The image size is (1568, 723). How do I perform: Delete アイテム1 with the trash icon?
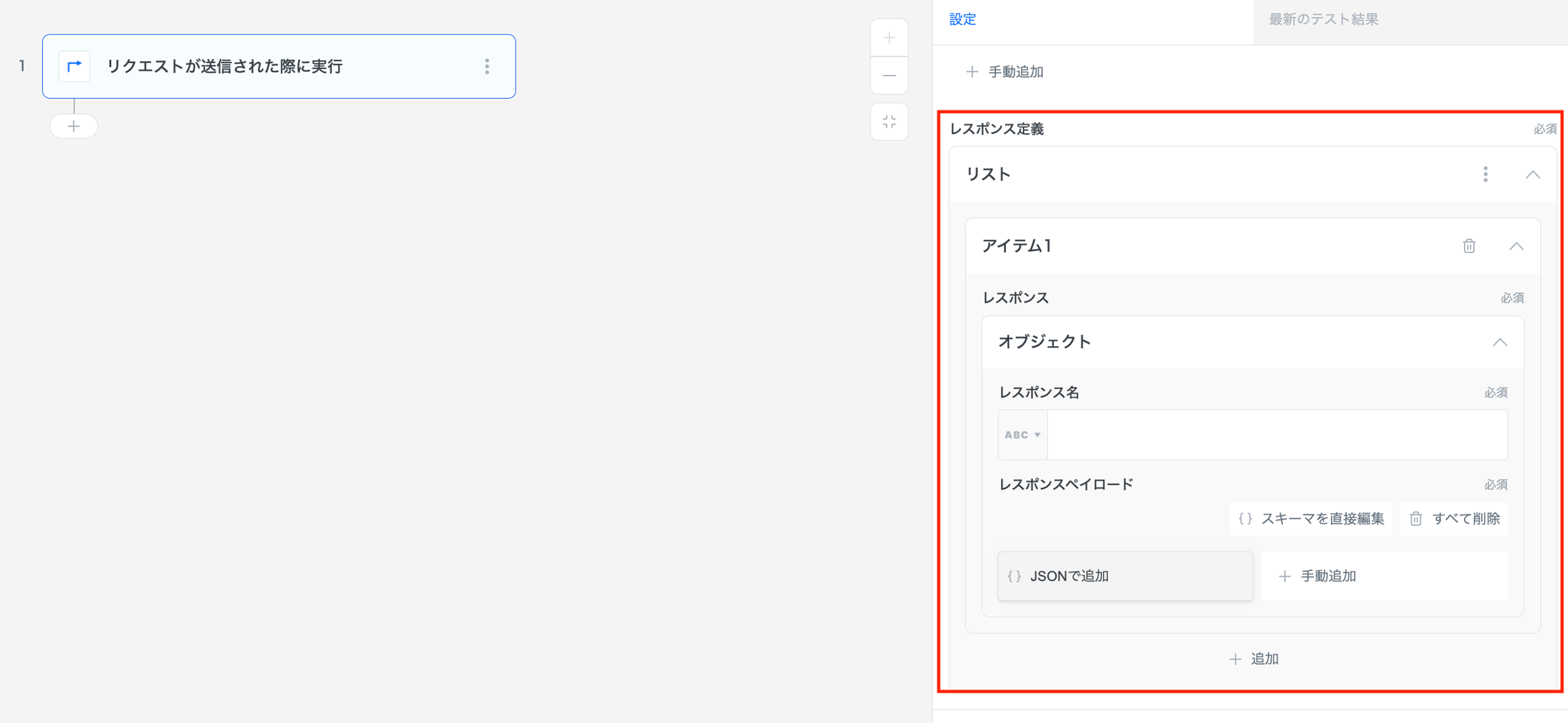1469,246
